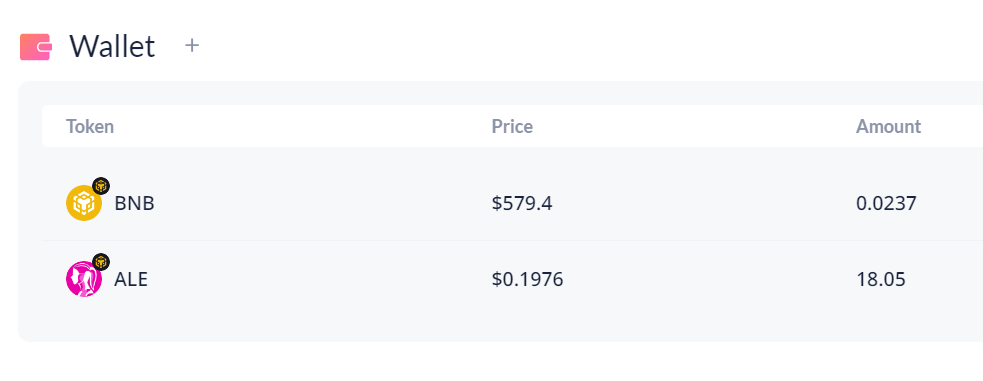Screen dimensions: 983x381
Task: Select the BNB price $579.4
Action: coord(522,204)
